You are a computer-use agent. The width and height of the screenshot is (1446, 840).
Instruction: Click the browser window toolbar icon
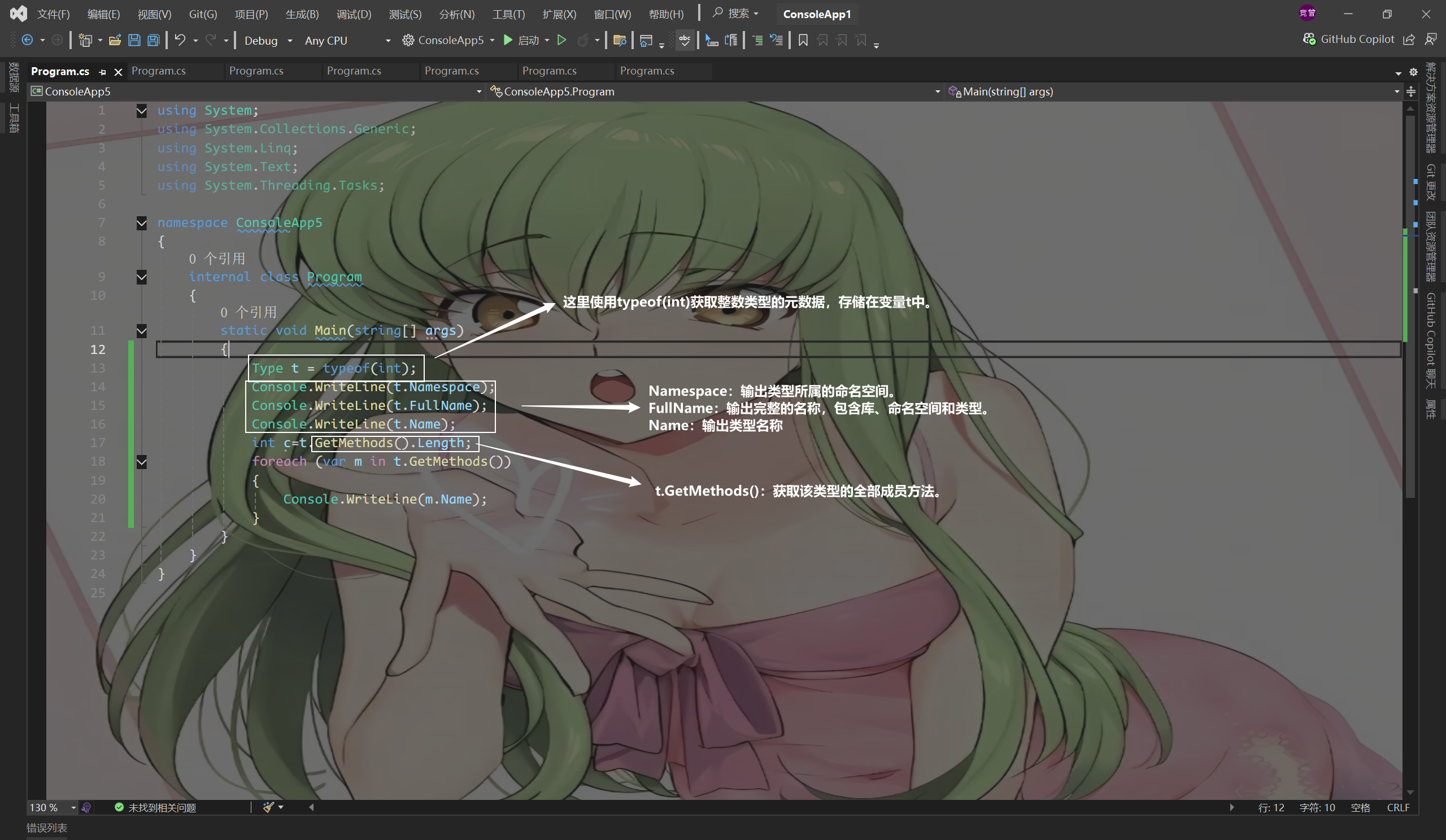tap(646, 40)
